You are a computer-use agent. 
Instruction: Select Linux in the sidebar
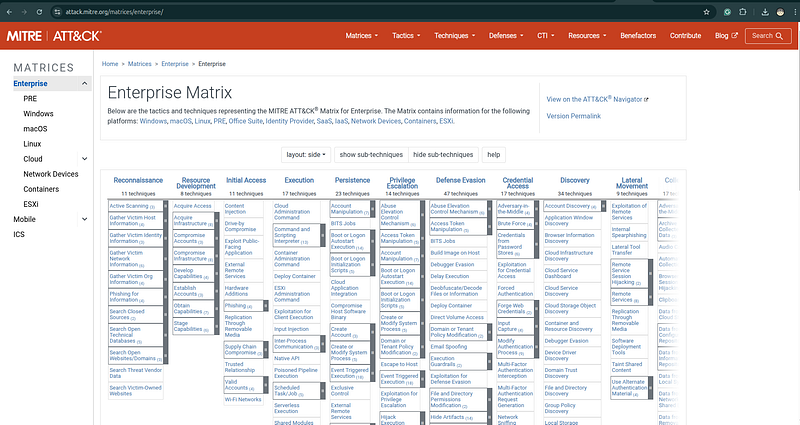tap(32, 144)
